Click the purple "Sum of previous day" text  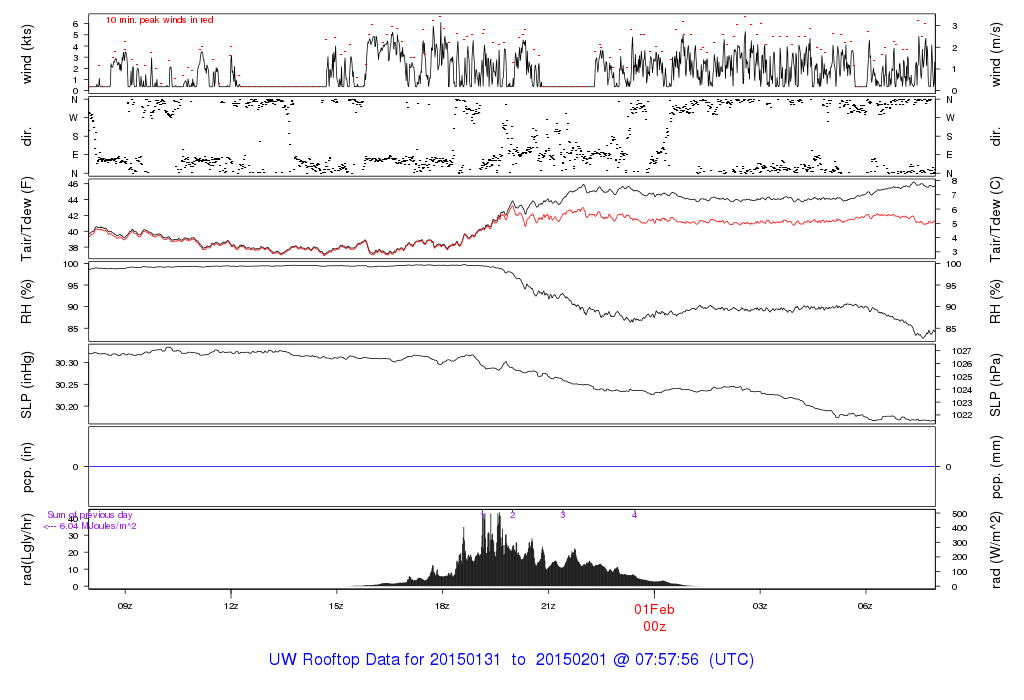point(89,515)
